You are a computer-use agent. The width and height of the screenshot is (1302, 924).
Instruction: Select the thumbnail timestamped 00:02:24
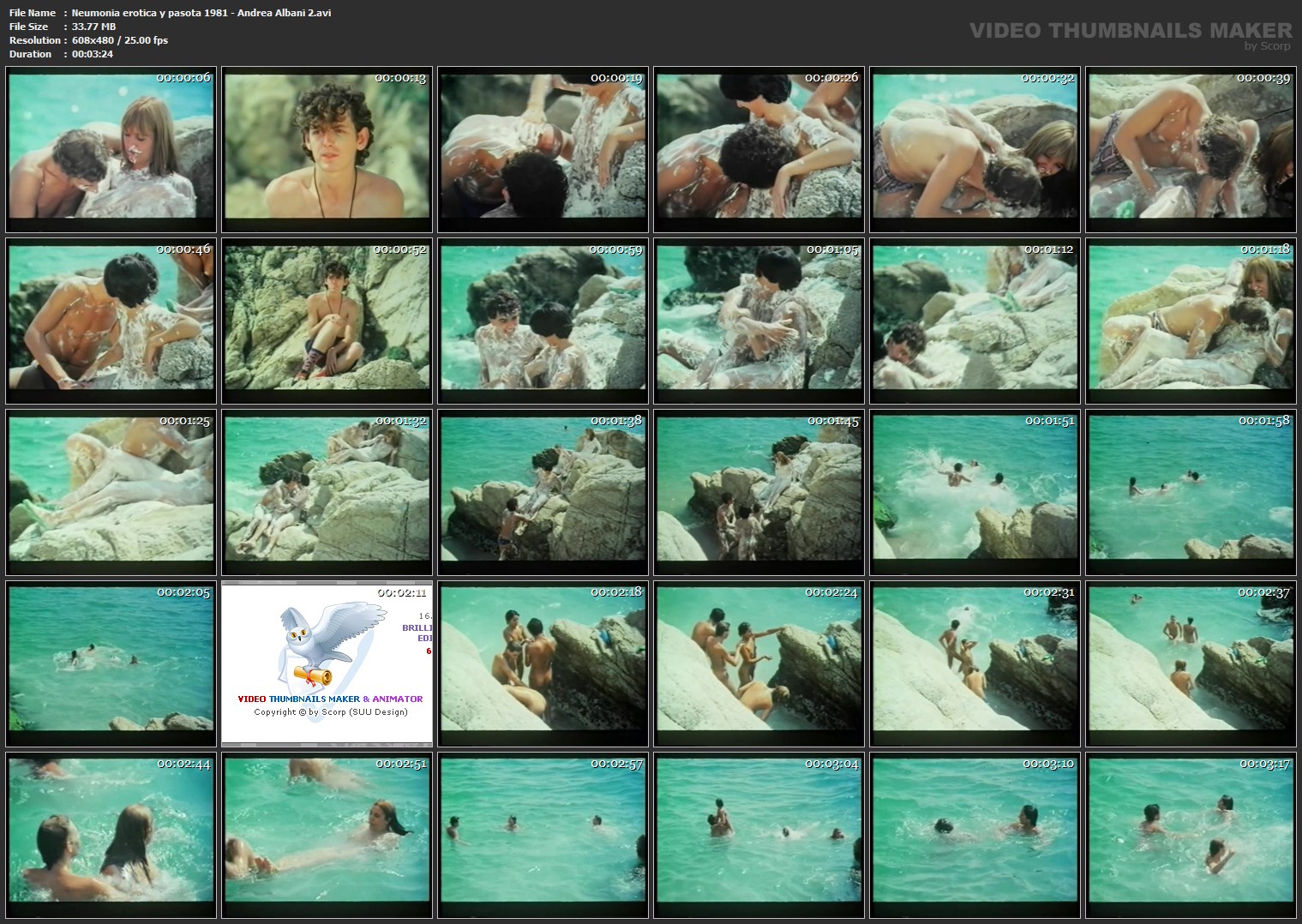(759, 664)
